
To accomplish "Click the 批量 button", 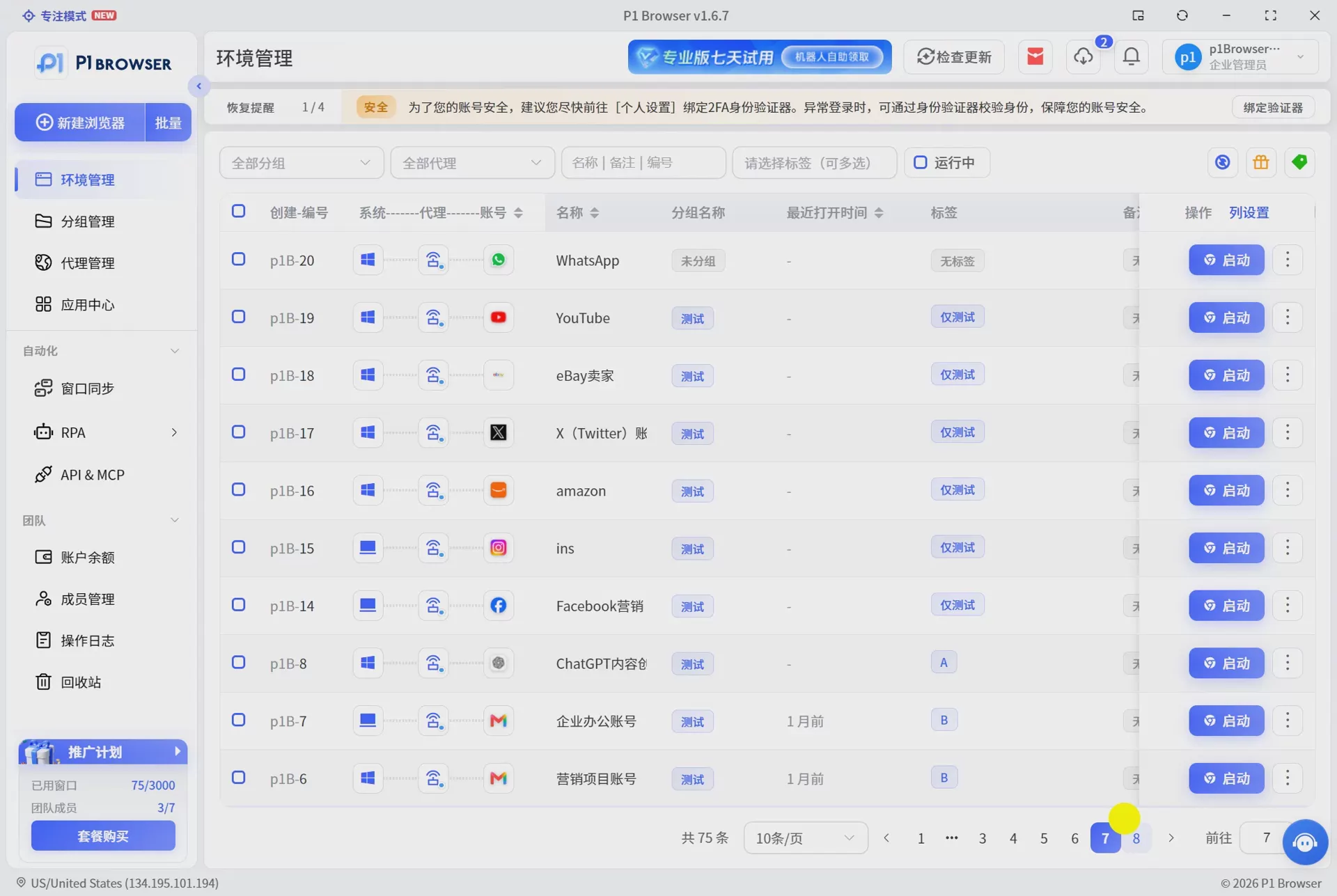I will [x=168, y=123].
